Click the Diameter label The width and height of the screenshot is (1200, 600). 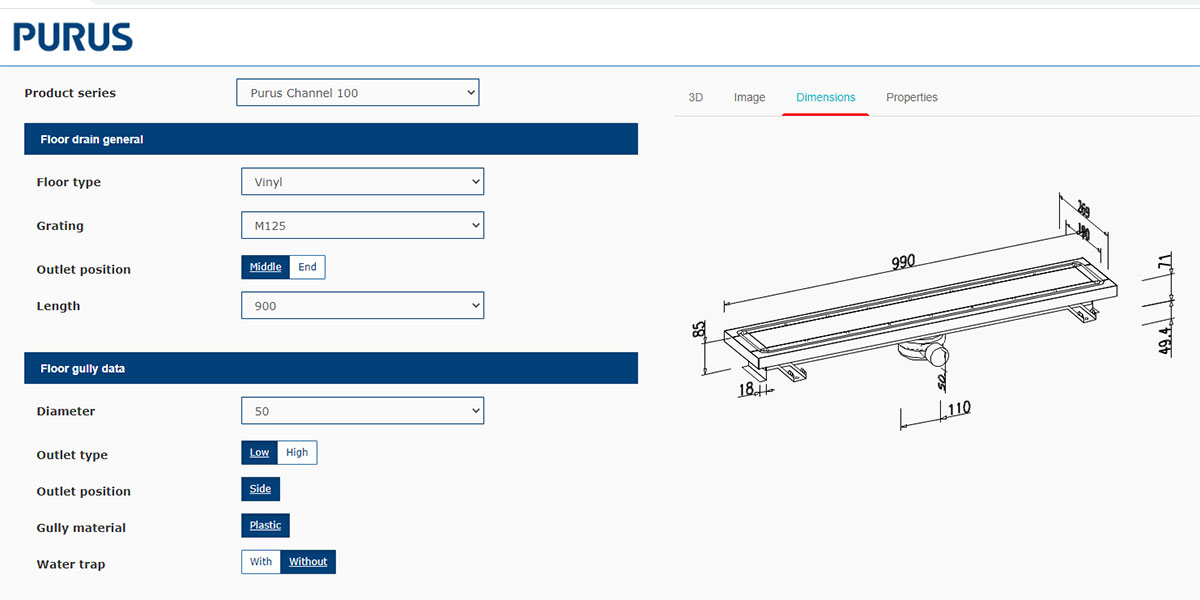pyautogui.click(x=66, y=411)
